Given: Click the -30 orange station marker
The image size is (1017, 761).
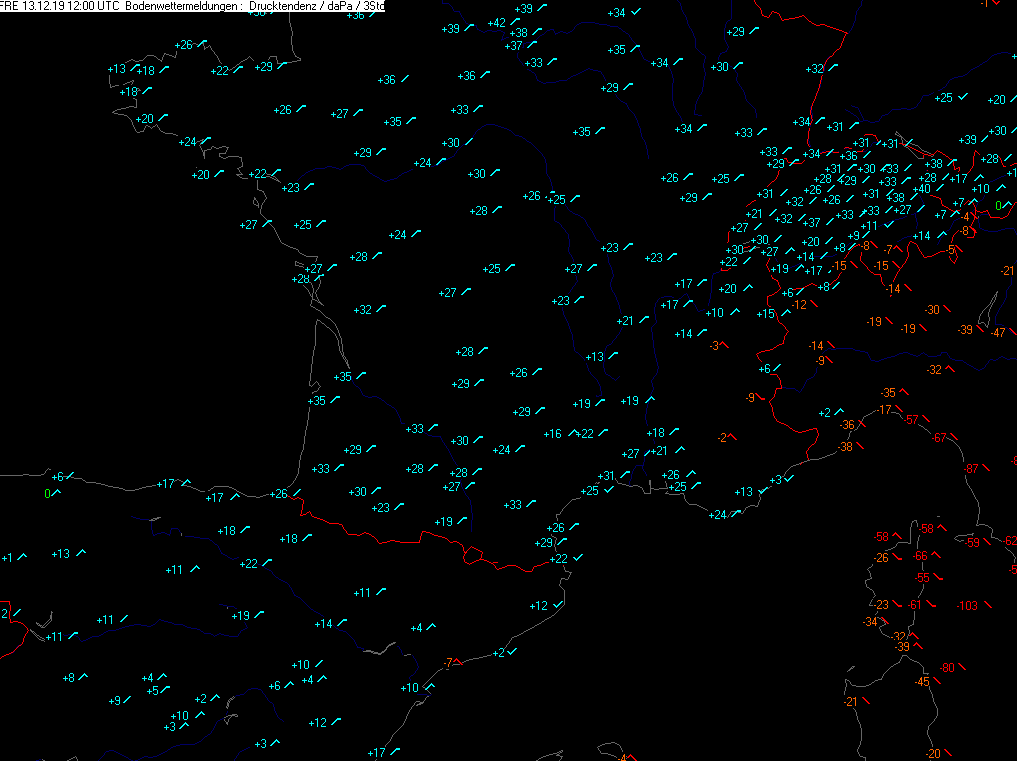Looking at the screenshot, I should [932, 310].
